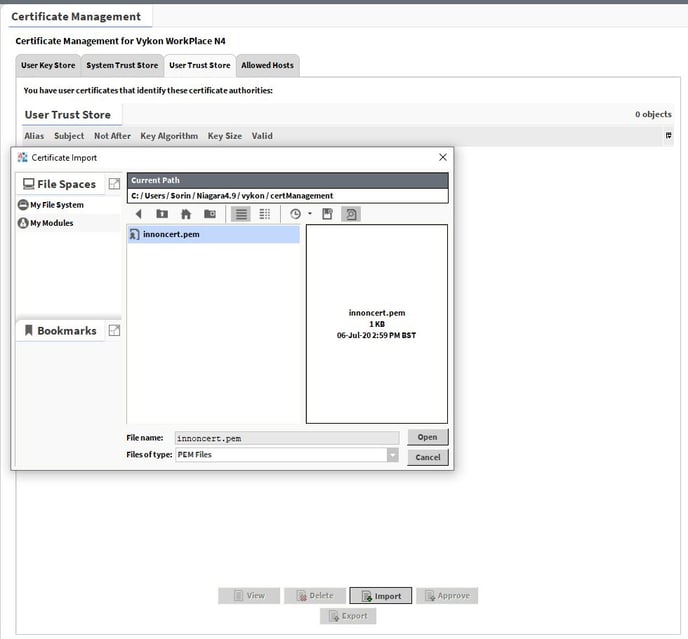
Task: Create a new folder icon
Action: coord(210,214)
